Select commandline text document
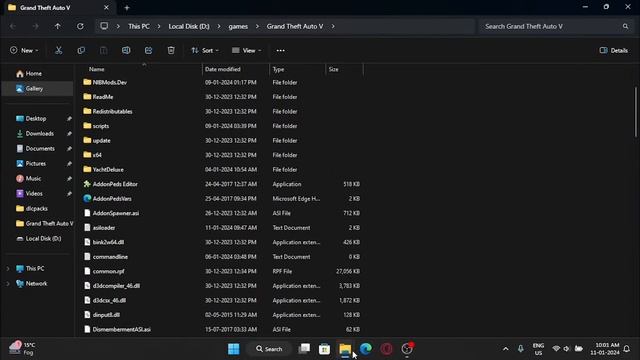The width and height of the screenshot is (640, 360). pos(110,257)
